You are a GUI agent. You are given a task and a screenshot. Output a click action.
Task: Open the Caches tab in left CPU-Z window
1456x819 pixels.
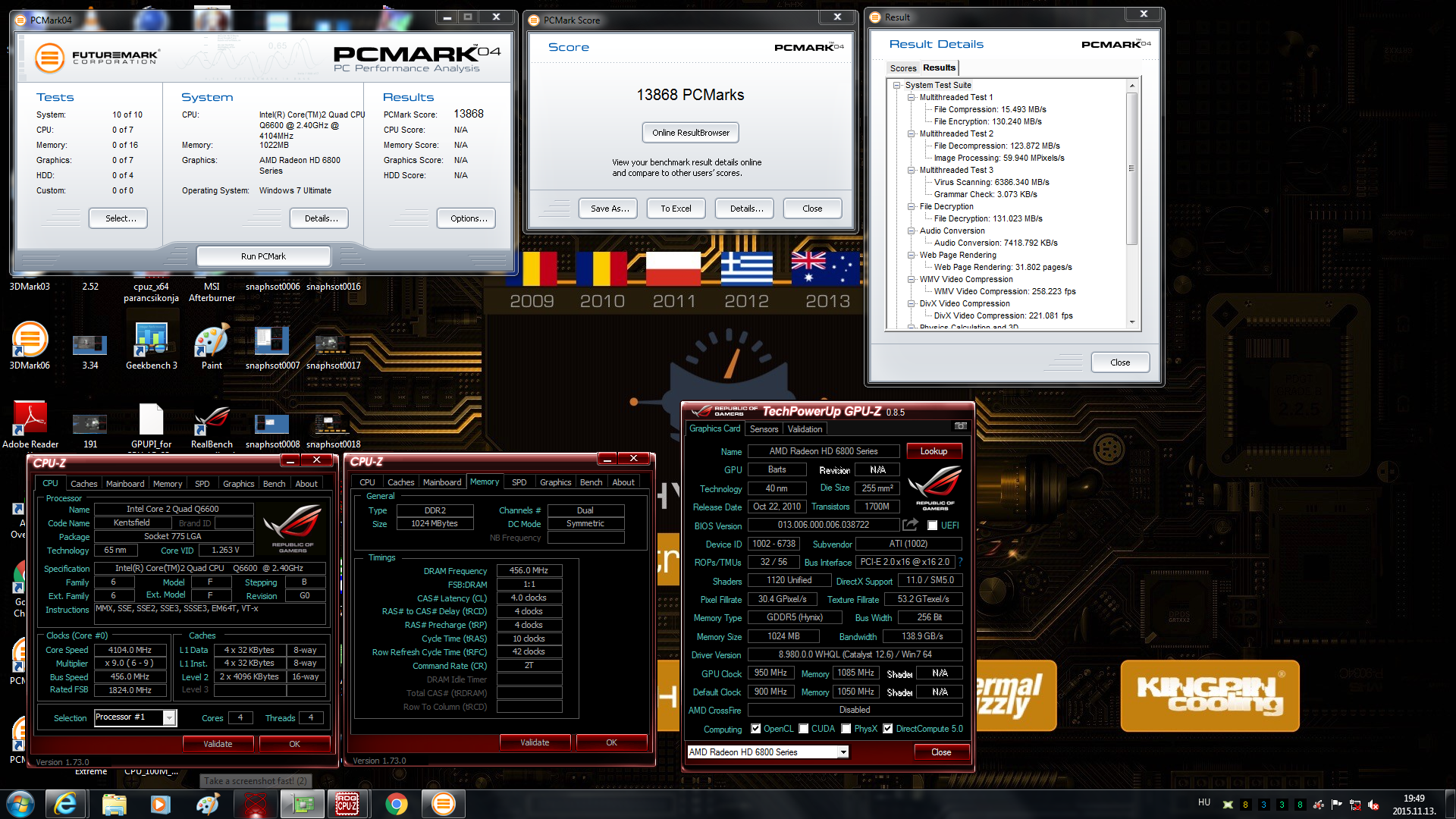pyautogui.click(x=83, y=484)
